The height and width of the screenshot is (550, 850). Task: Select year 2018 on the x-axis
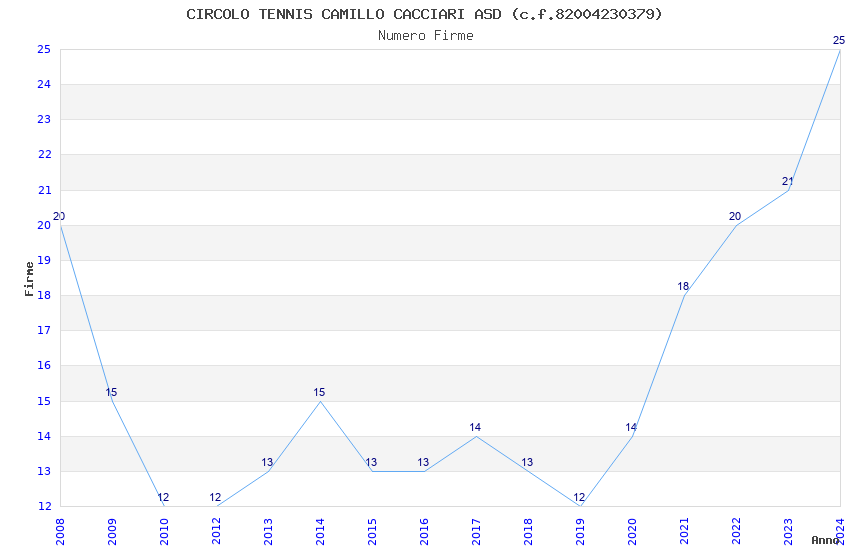pyautogui.click(x=529, y=531)
